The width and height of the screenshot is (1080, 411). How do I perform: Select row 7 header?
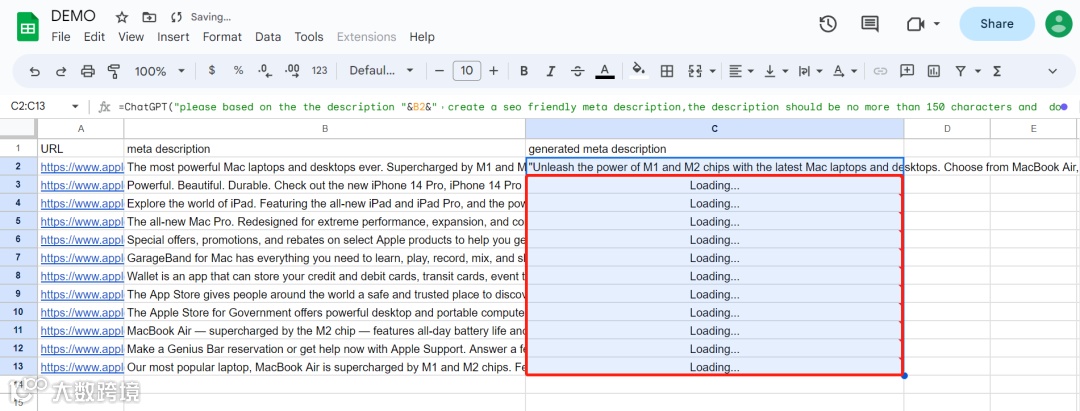pos(18,257)
